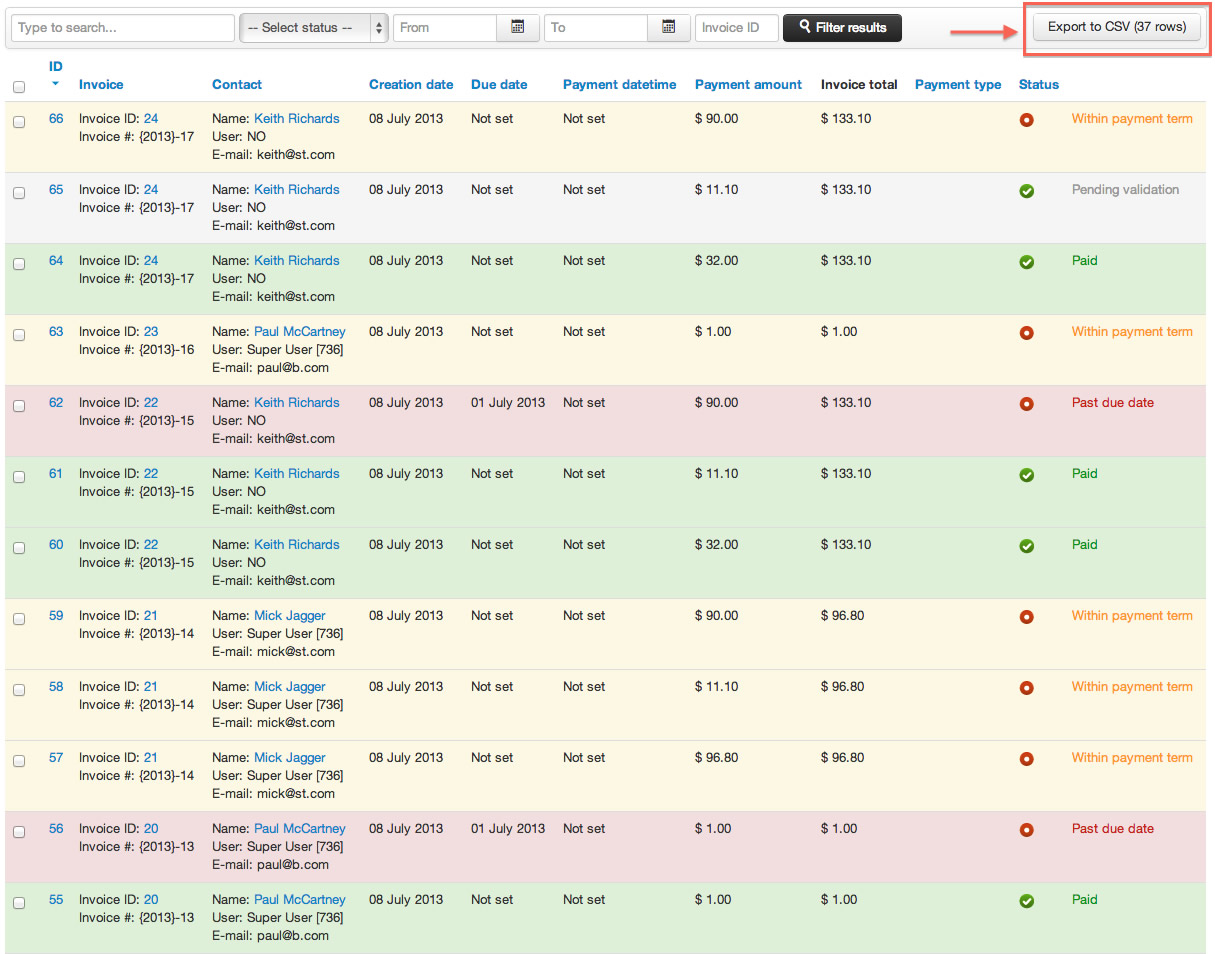1215x954 pixels.
Task: Sort by the Status column header
Action: [1038, 85]
